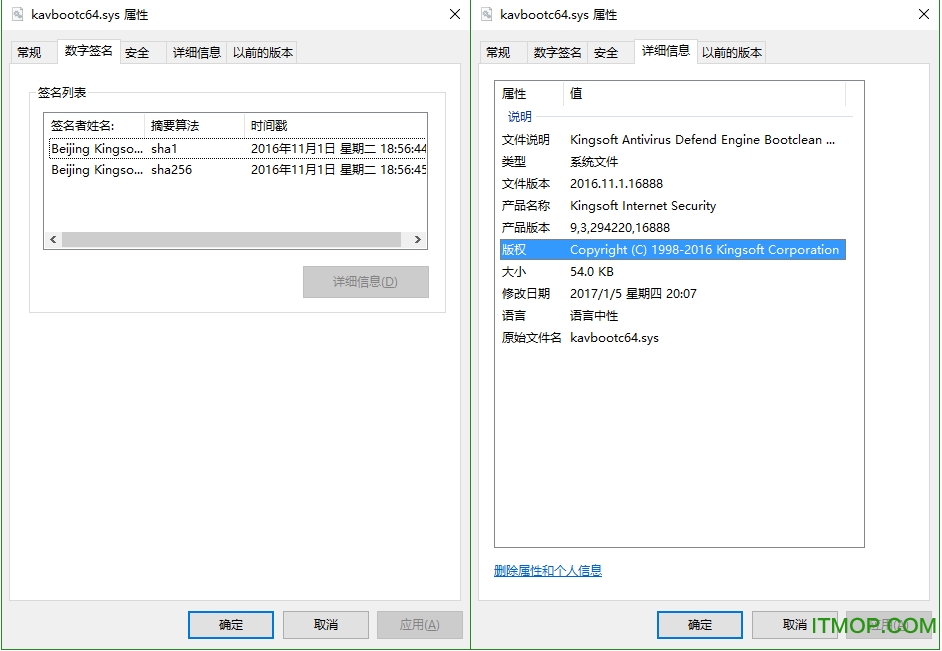Select the 语言 语言中性 row
Image resolution: width=942 pixels, height=651 pixels.
[673, 316]
